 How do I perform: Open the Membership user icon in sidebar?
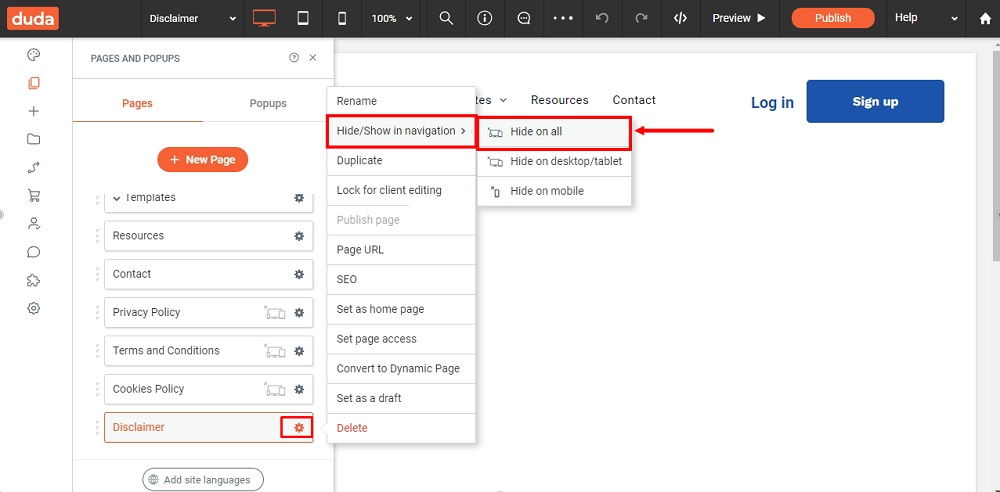tap(34, 223)
